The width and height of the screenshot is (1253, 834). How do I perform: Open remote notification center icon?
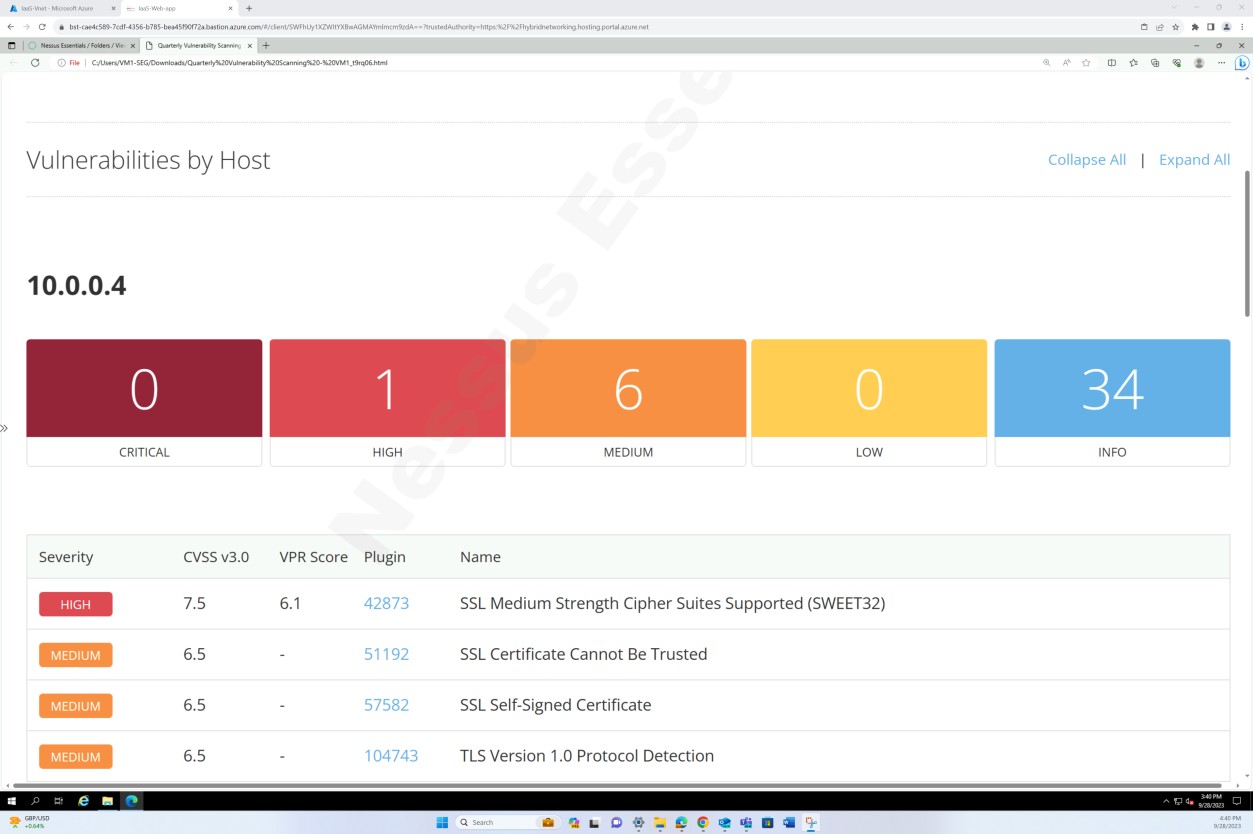(1236, 801)
